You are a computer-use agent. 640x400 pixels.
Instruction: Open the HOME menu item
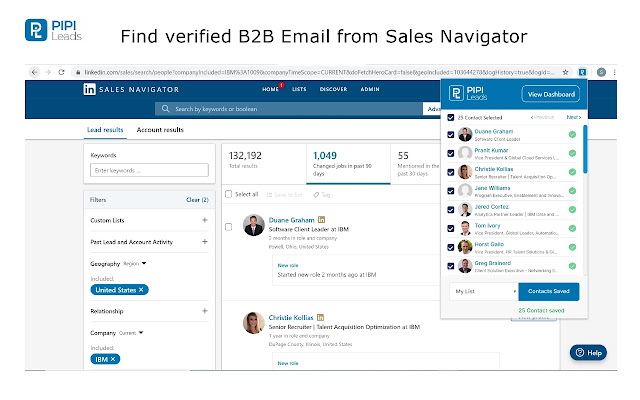point(270,89)
